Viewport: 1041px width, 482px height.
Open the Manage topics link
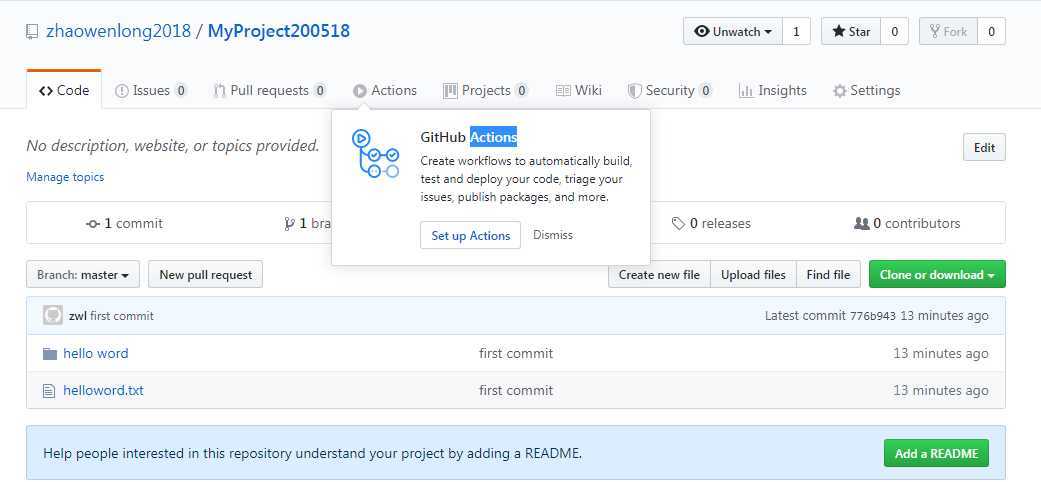pos(65,177)
